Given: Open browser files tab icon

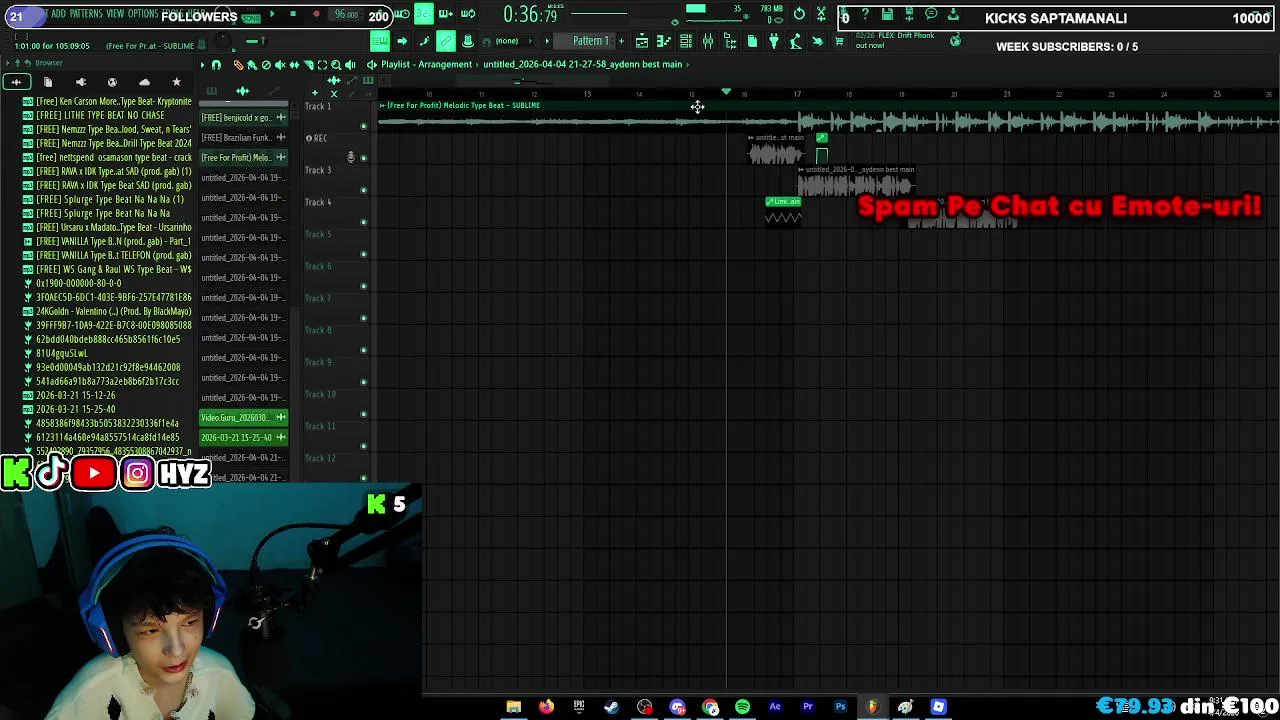Looking at the screenshot, I should pos(47,82).
